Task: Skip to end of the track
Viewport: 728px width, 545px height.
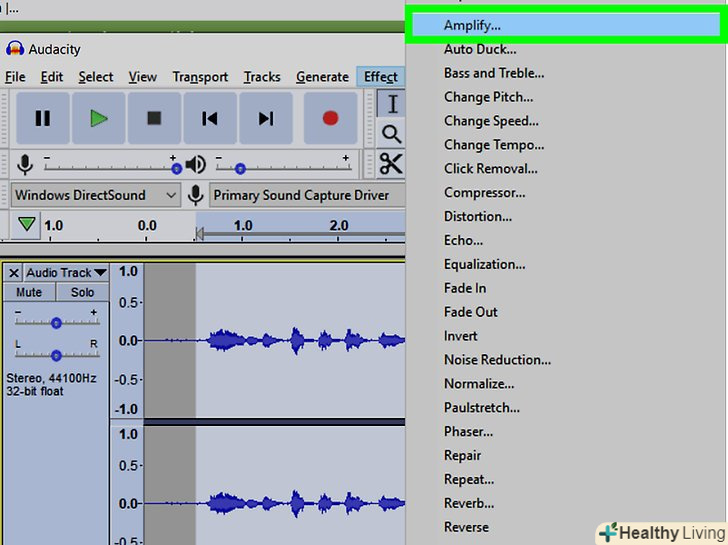Action: pyautogui.click(x=266, y=118)
